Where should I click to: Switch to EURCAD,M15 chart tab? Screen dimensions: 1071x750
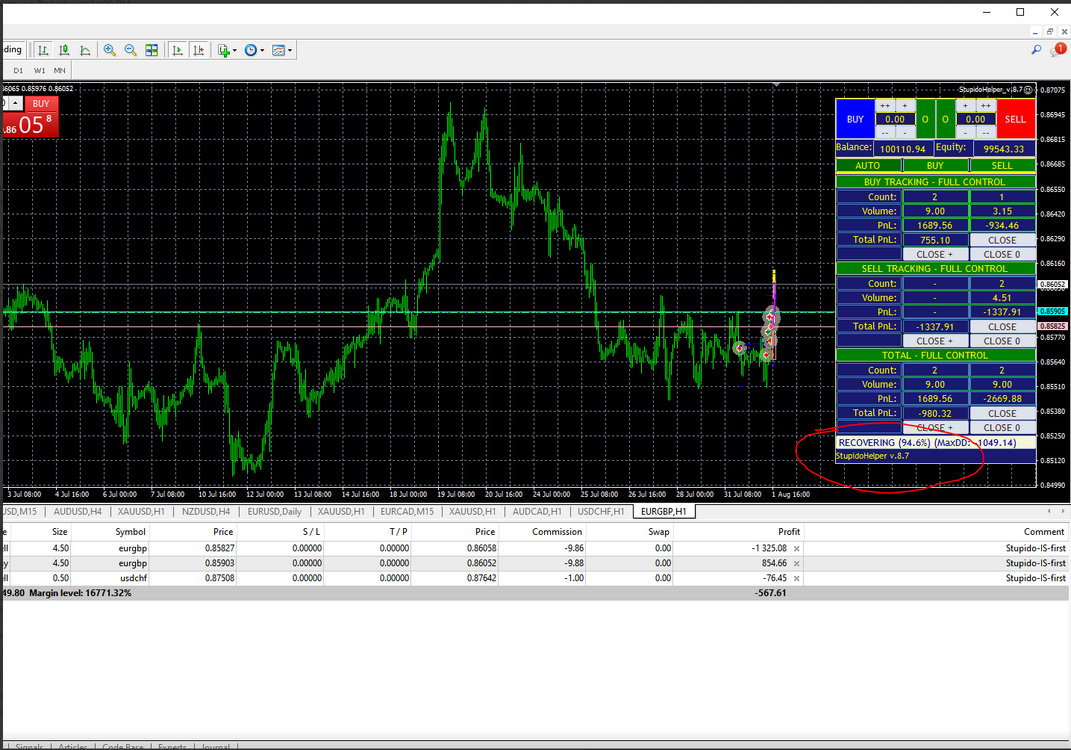(407, 512)
